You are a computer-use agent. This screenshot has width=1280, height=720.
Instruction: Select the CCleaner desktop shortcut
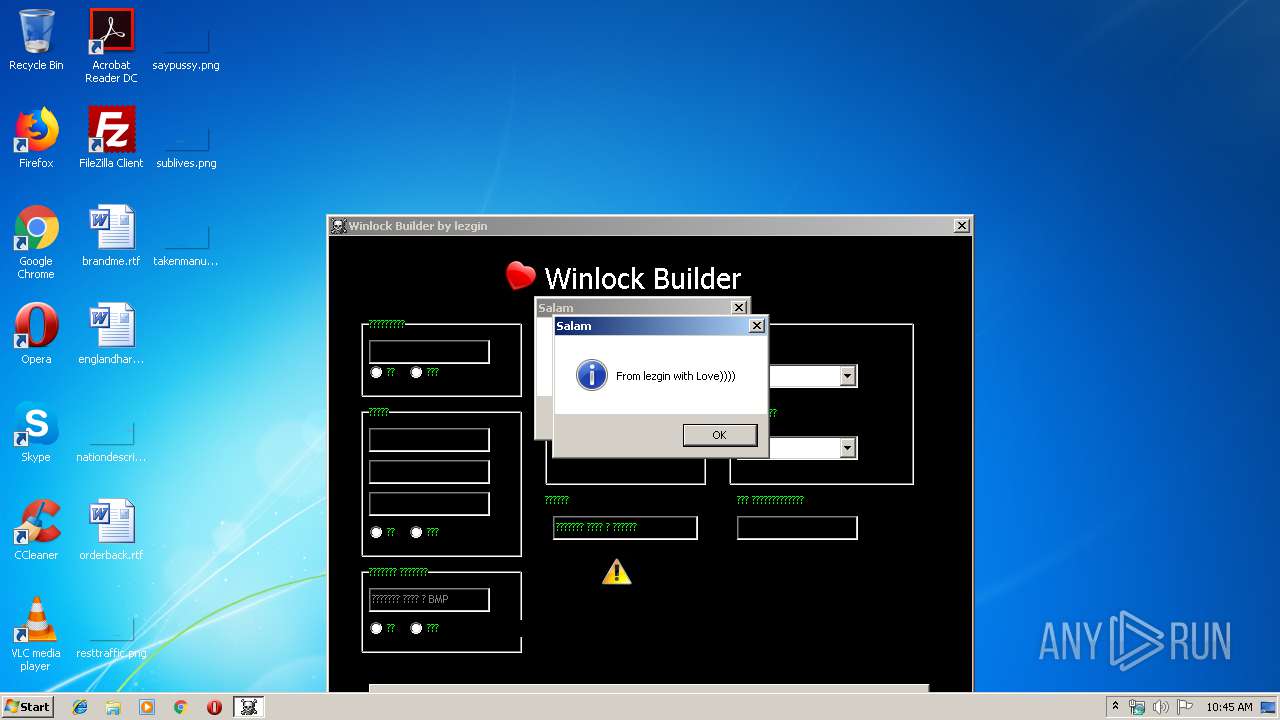click(x=36, y=530)
